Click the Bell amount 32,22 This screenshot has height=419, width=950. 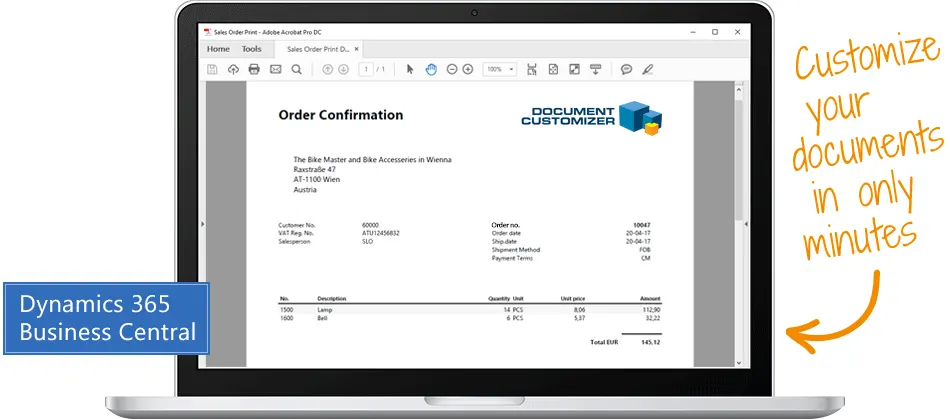653,318
